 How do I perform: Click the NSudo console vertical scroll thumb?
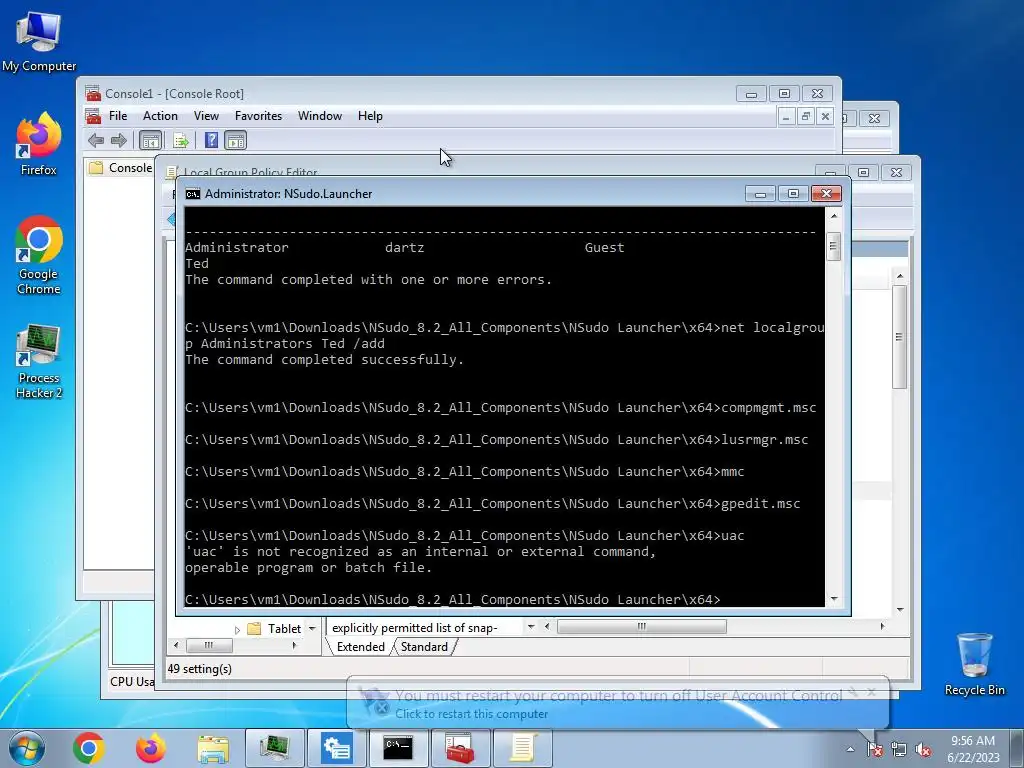click(x=833, y=247)
